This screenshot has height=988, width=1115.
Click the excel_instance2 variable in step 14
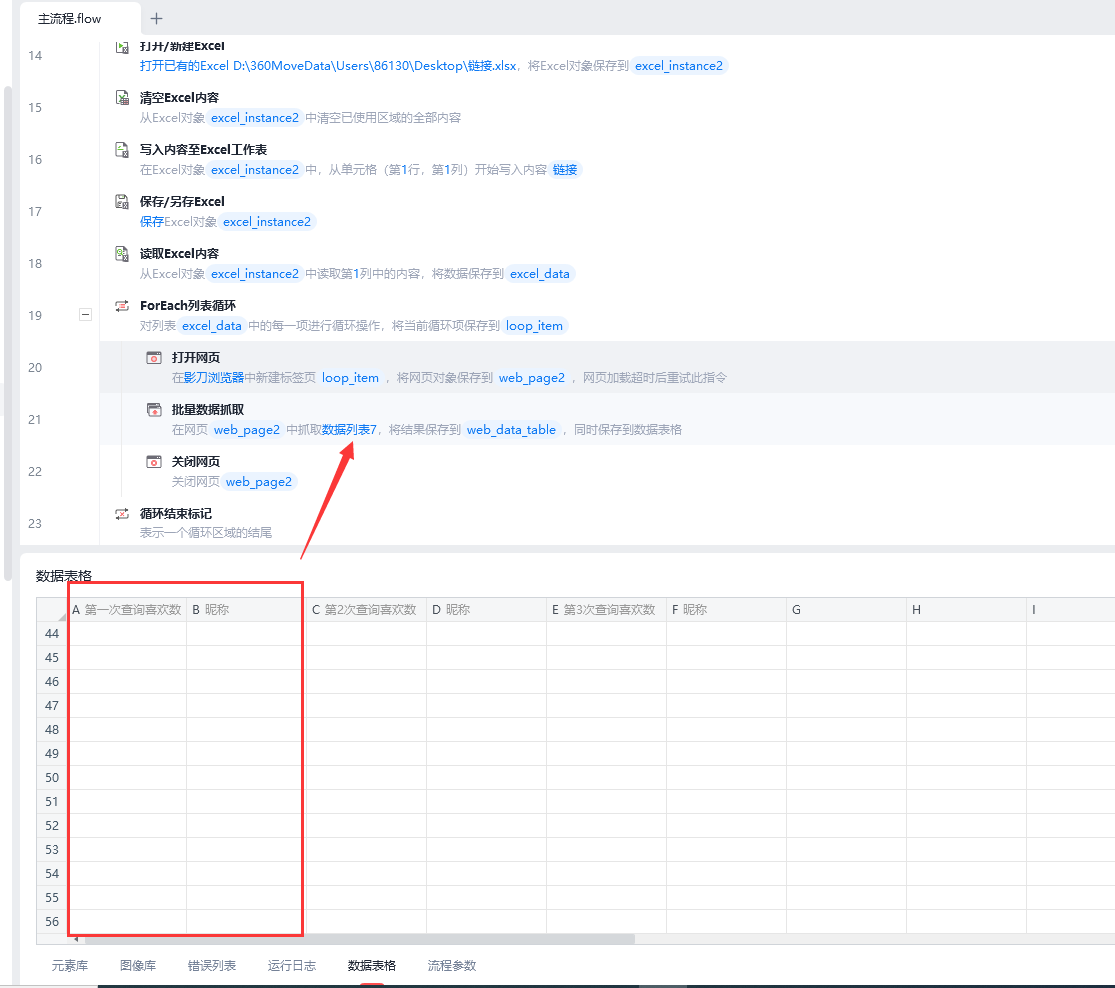tap(679, 66)
